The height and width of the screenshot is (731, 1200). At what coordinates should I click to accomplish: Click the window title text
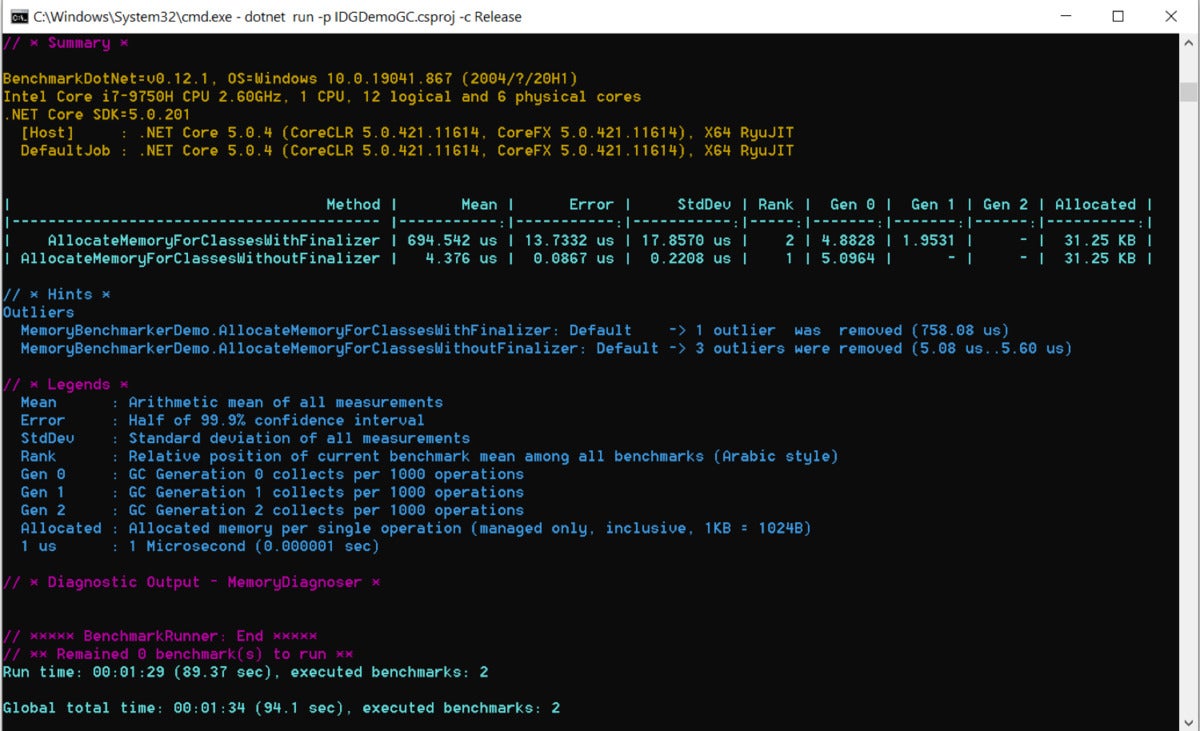point(278,16)
